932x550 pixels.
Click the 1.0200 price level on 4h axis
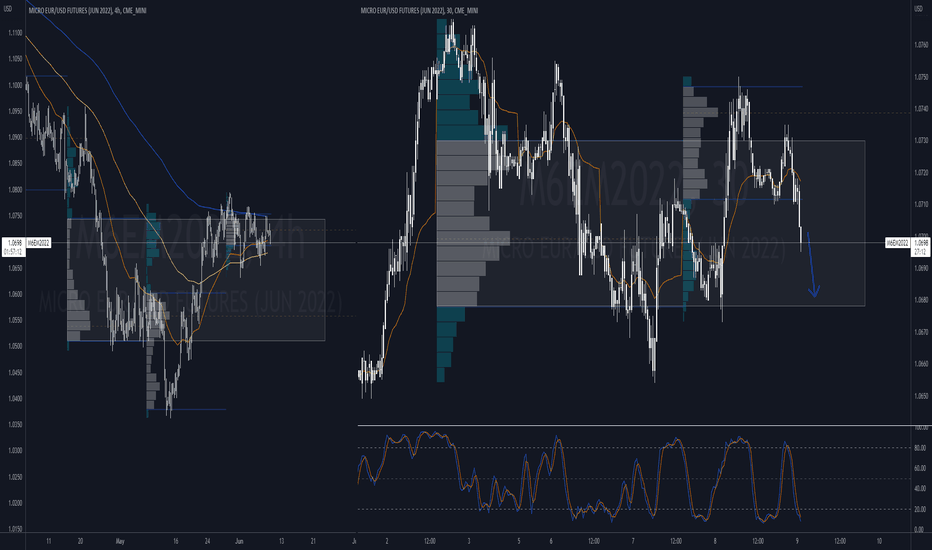[15, 503]
